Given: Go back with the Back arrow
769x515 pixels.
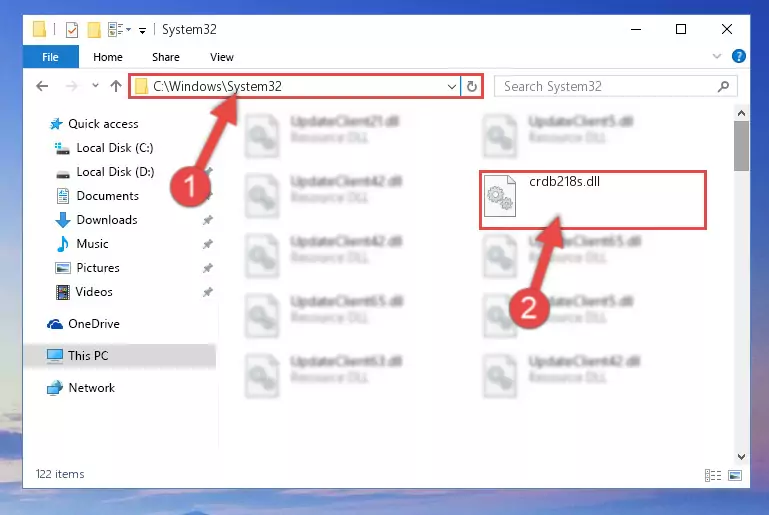Looking at the screenshot, I should point(42,86).
